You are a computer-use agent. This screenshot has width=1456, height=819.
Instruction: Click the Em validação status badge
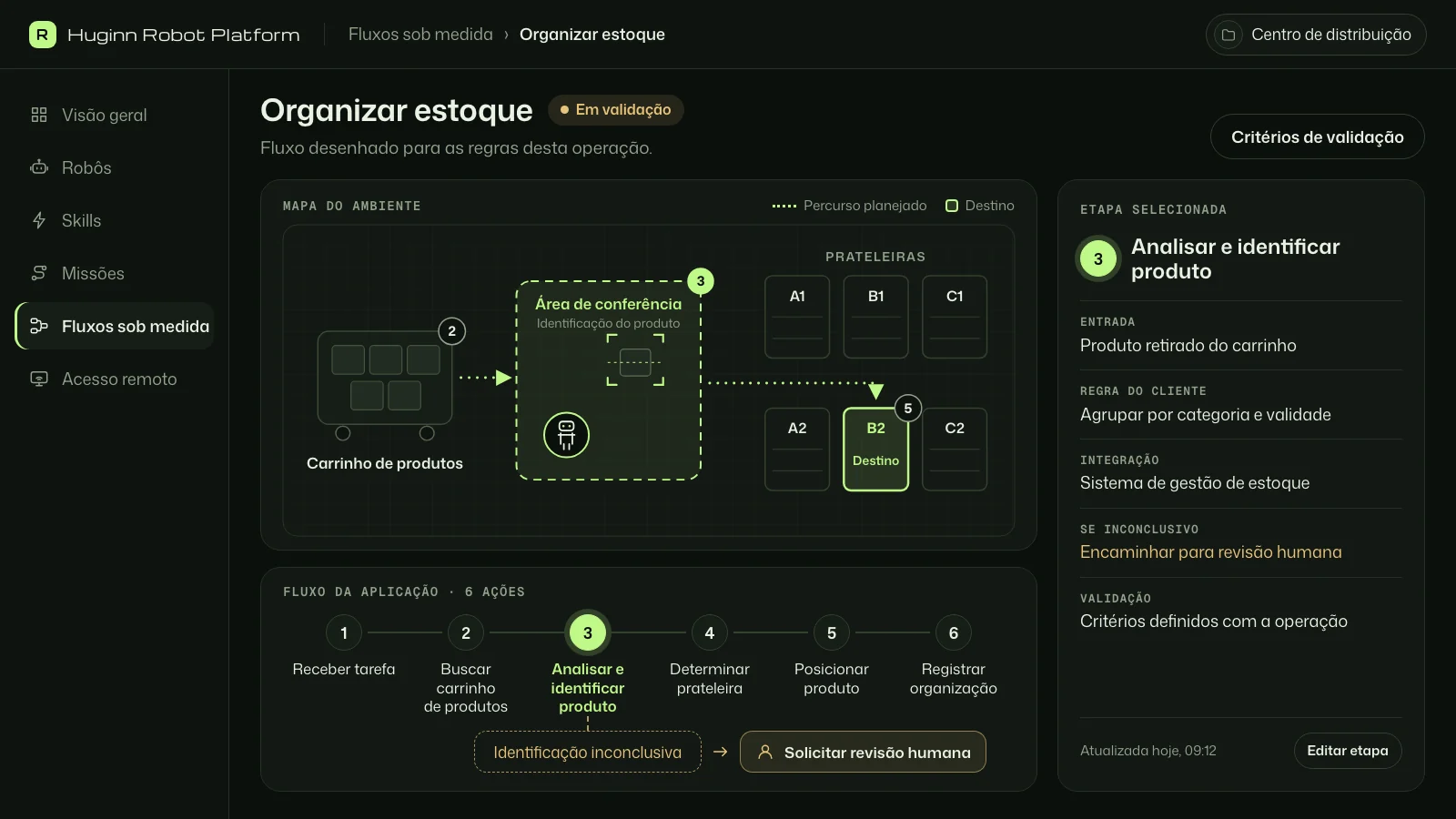click(x=615, y=109)
